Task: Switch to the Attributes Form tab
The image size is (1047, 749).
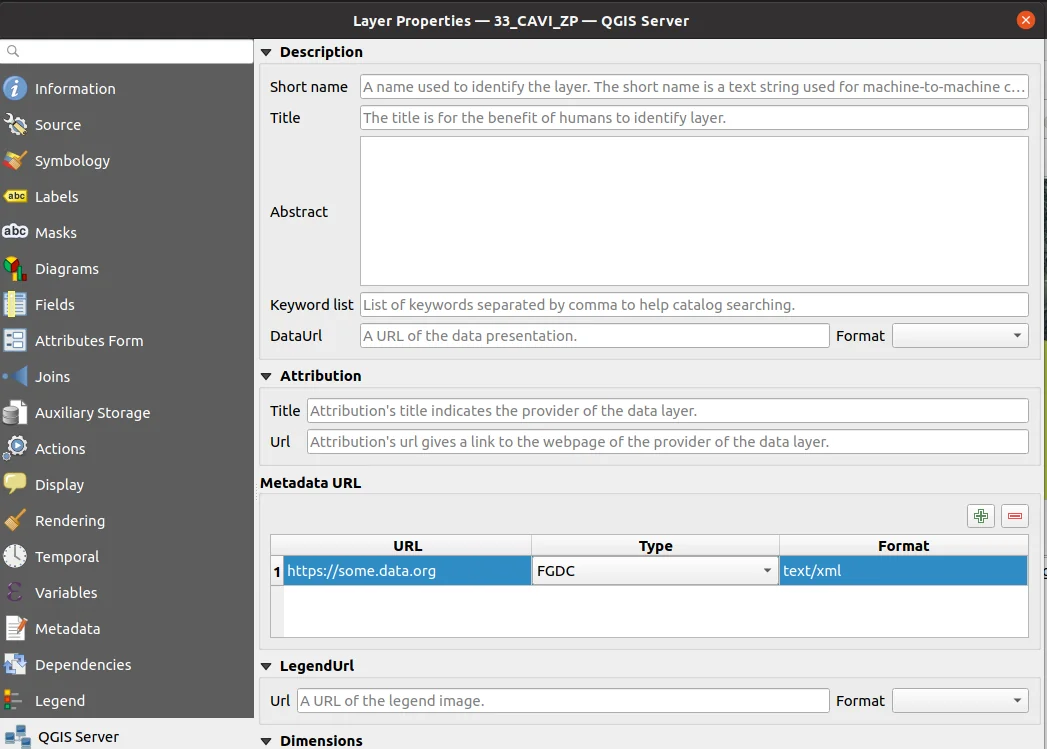Action: 89,341
